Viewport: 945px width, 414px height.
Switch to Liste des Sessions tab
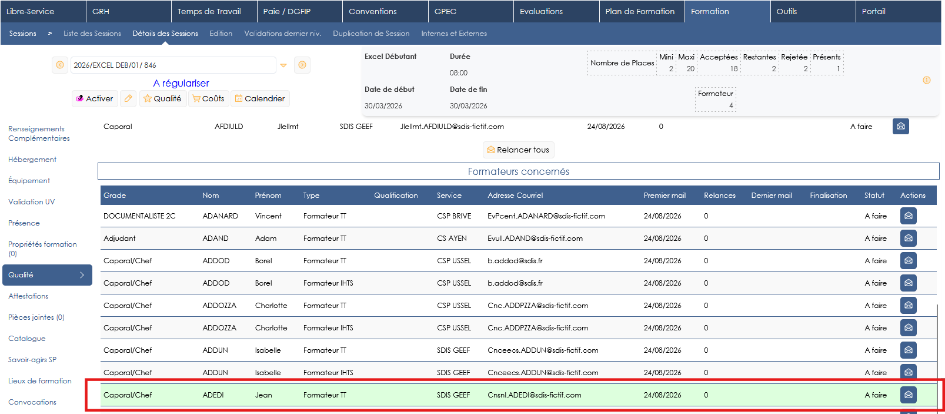click(x=92, y=34)
